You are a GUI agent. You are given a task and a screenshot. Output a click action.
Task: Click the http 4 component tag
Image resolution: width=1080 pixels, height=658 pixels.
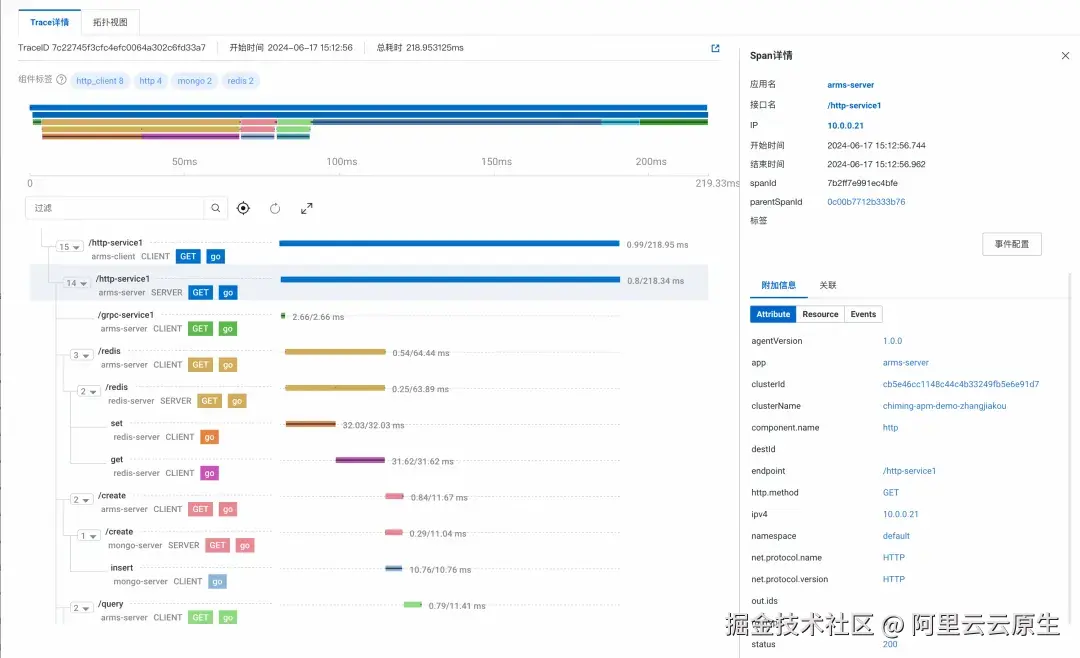(x=150, y=81)
